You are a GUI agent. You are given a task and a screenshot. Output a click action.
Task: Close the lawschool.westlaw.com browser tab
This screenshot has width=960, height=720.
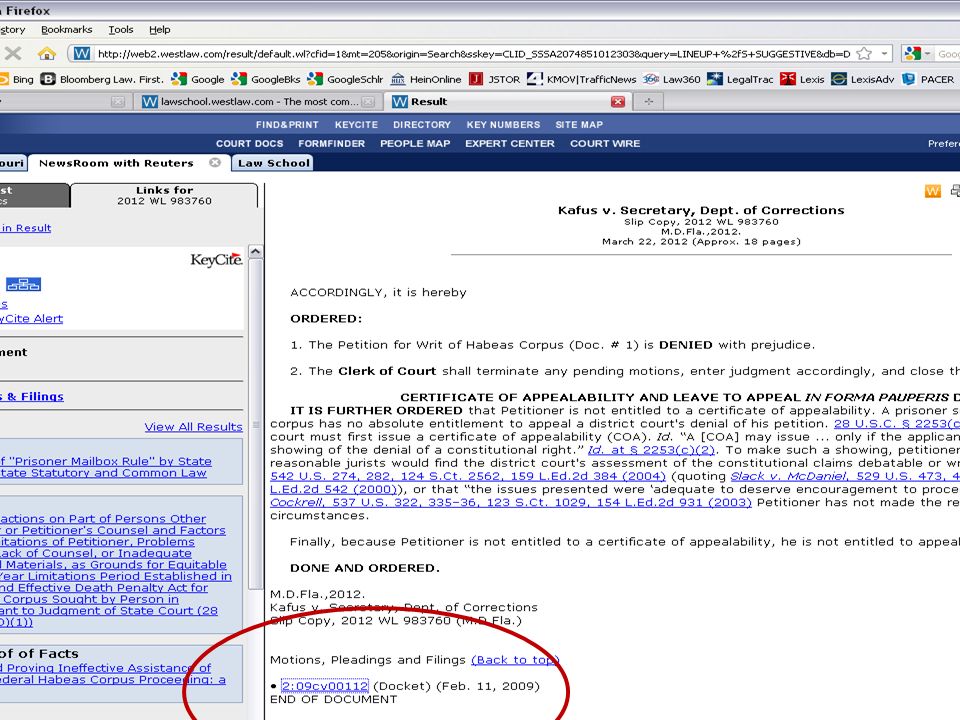(x=368, y=102)
